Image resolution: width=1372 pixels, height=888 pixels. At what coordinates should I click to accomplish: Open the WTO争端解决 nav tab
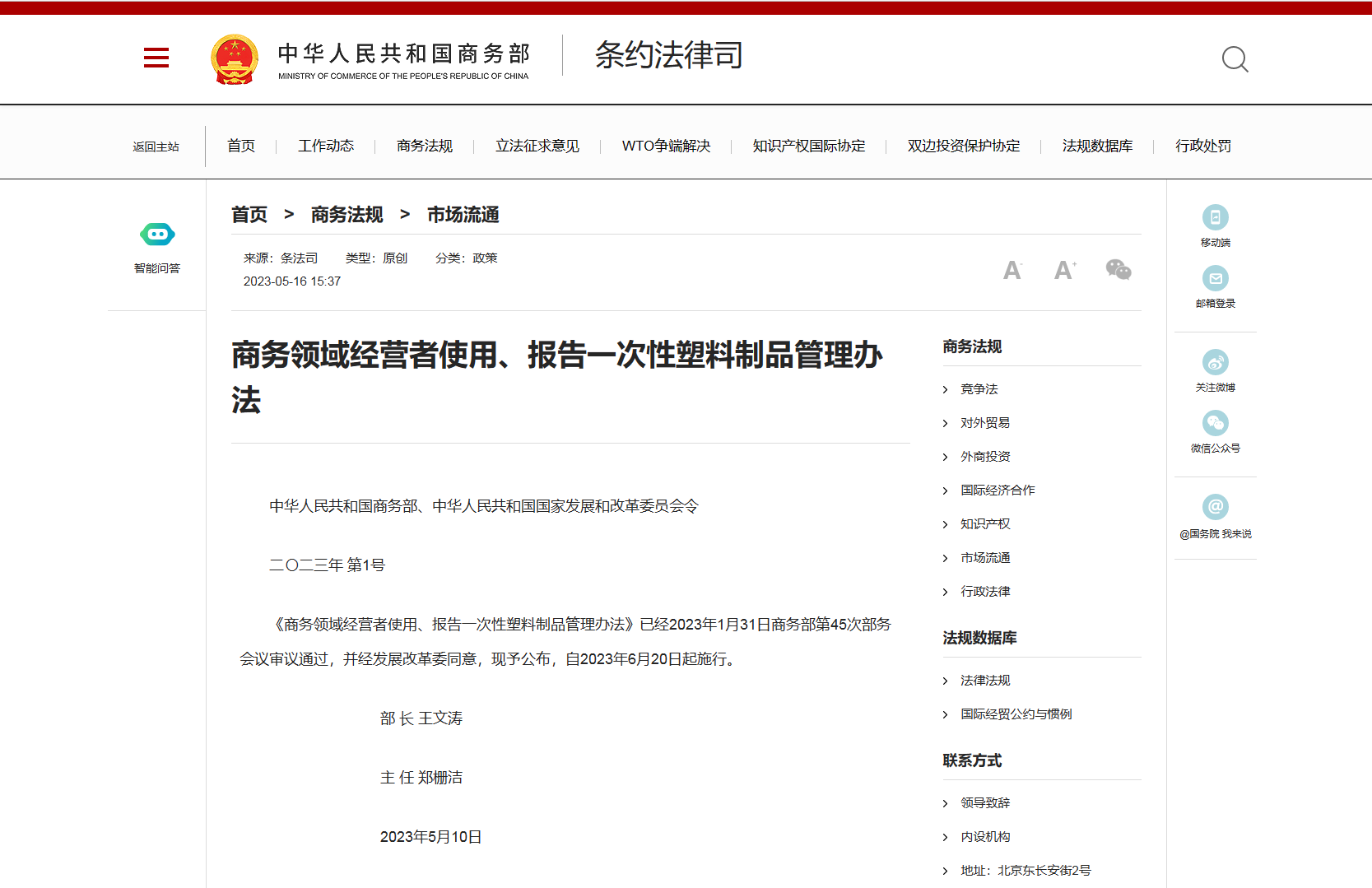(x=666, y=146)
